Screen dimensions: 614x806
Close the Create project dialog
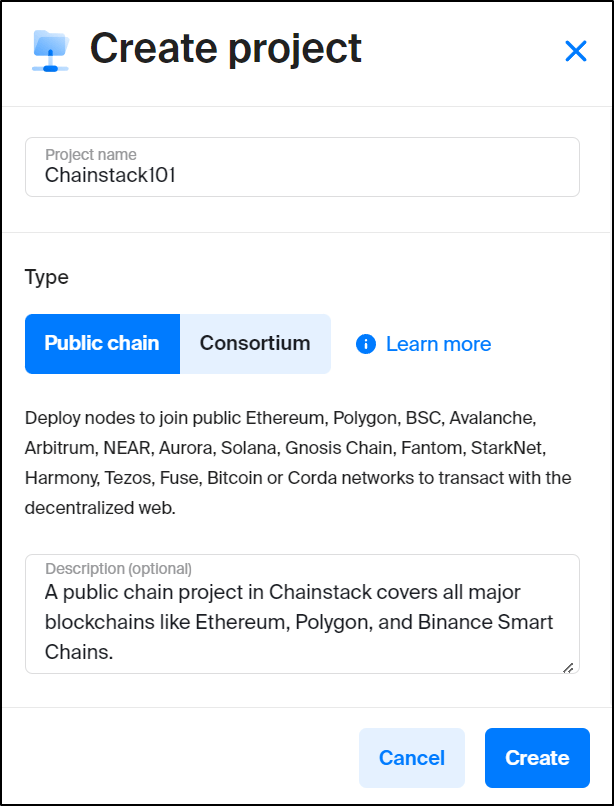click(575, 51)
